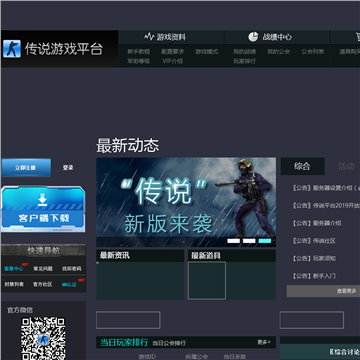
Task: Click the 传说新版来袭 banner image
Action: (x=186, y=202)
